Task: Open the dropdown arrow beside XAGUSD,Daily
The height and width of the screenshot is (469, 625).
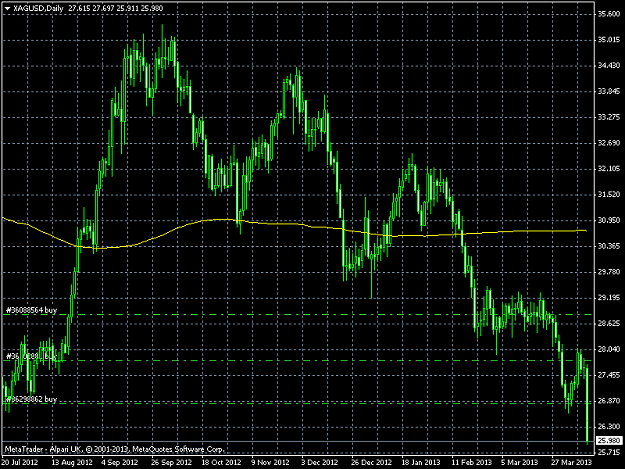Action: [7, 8]
